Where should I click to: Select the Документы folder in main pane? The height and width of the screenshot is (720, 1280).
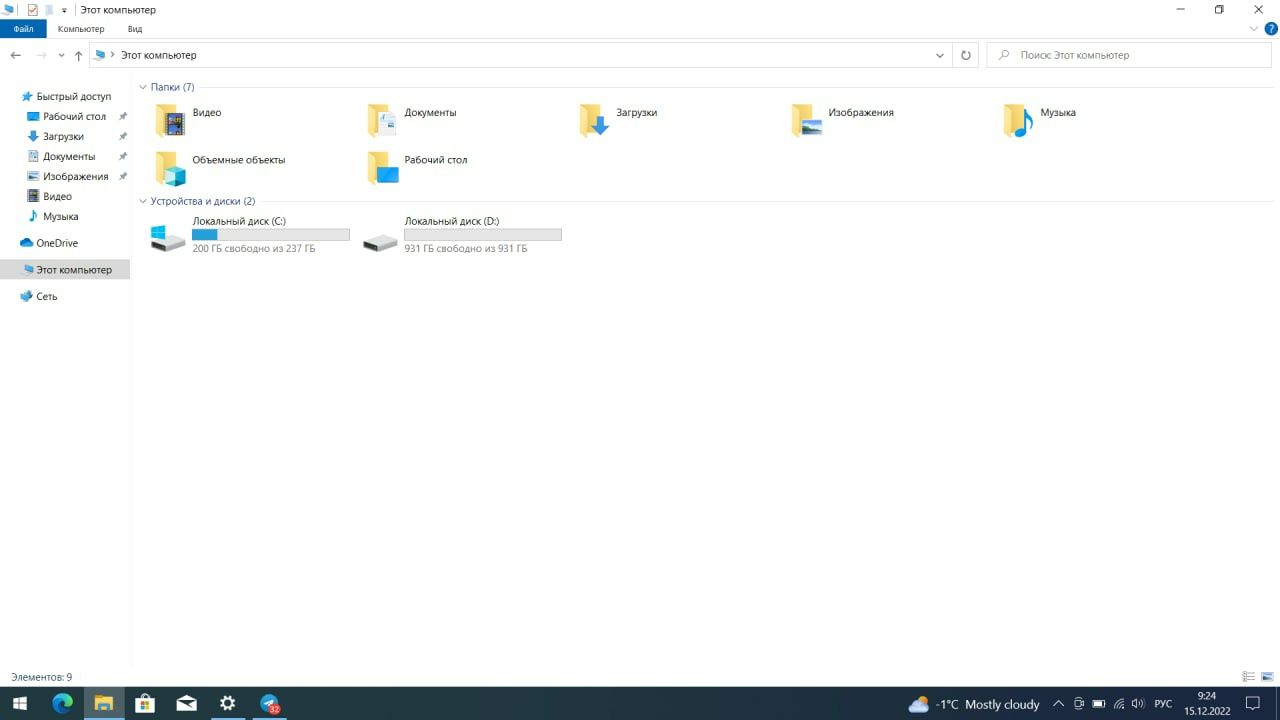[412, 120]
